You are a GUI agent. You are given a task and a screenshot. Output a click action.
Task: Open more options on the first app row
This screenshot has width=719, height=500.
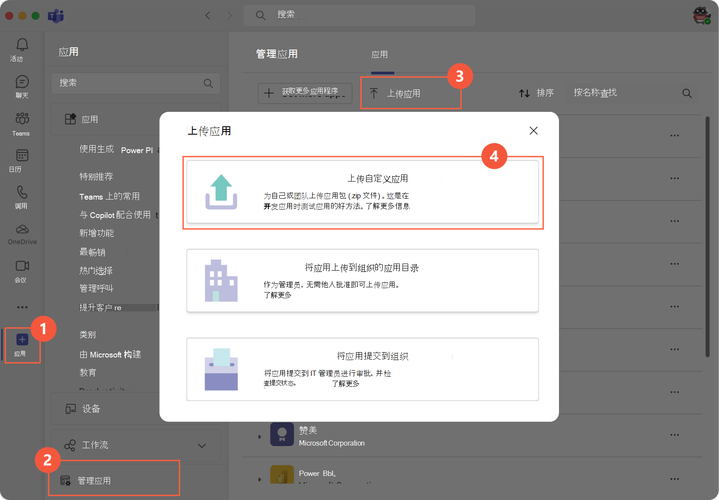pos(674,136)
